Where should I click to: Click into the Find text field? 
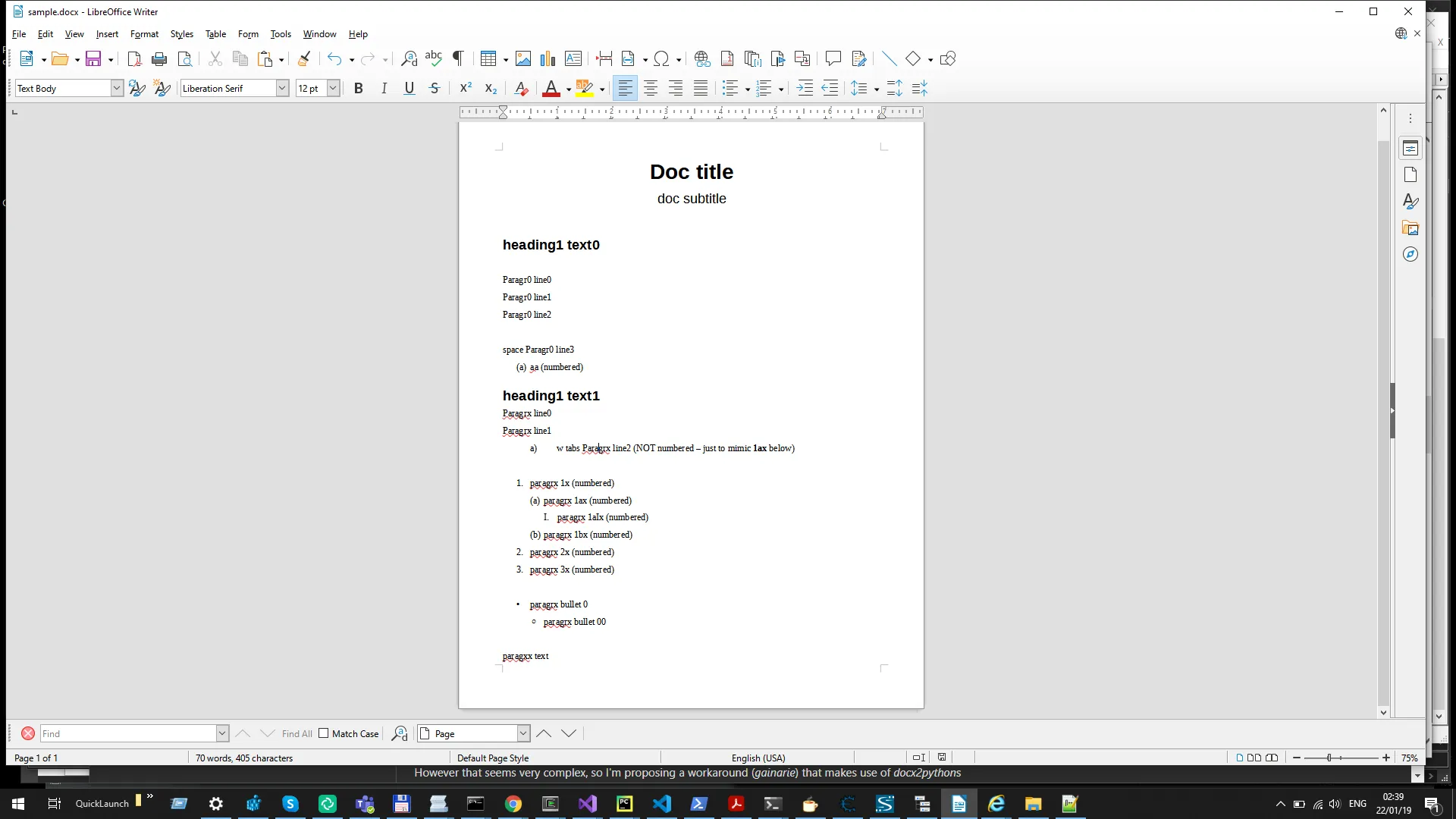pos(129,734)
